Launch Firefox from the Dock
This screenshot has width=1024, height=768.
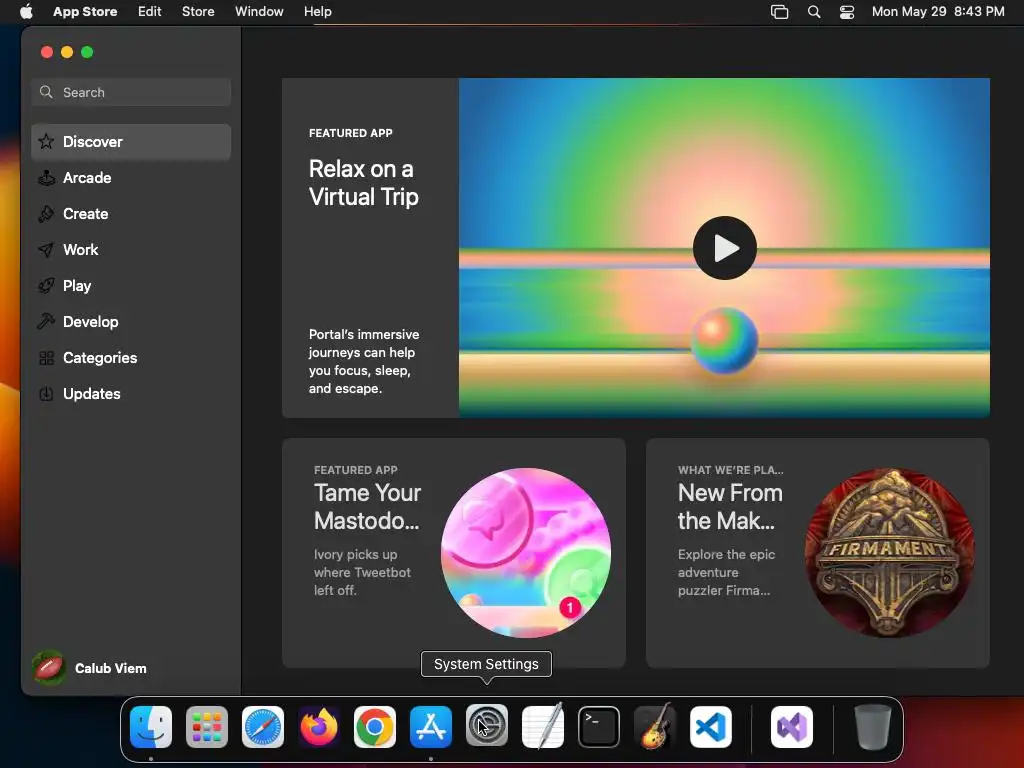319,727
